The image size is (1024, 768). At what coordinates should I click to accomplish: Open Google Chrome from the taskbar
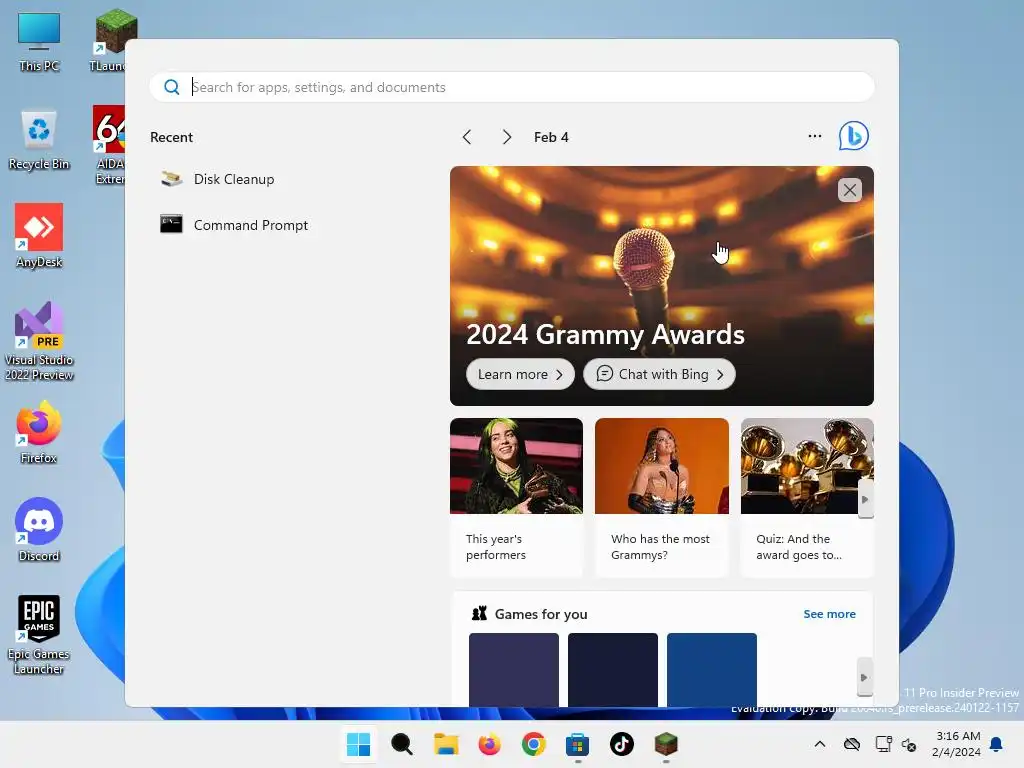point(534,744)
